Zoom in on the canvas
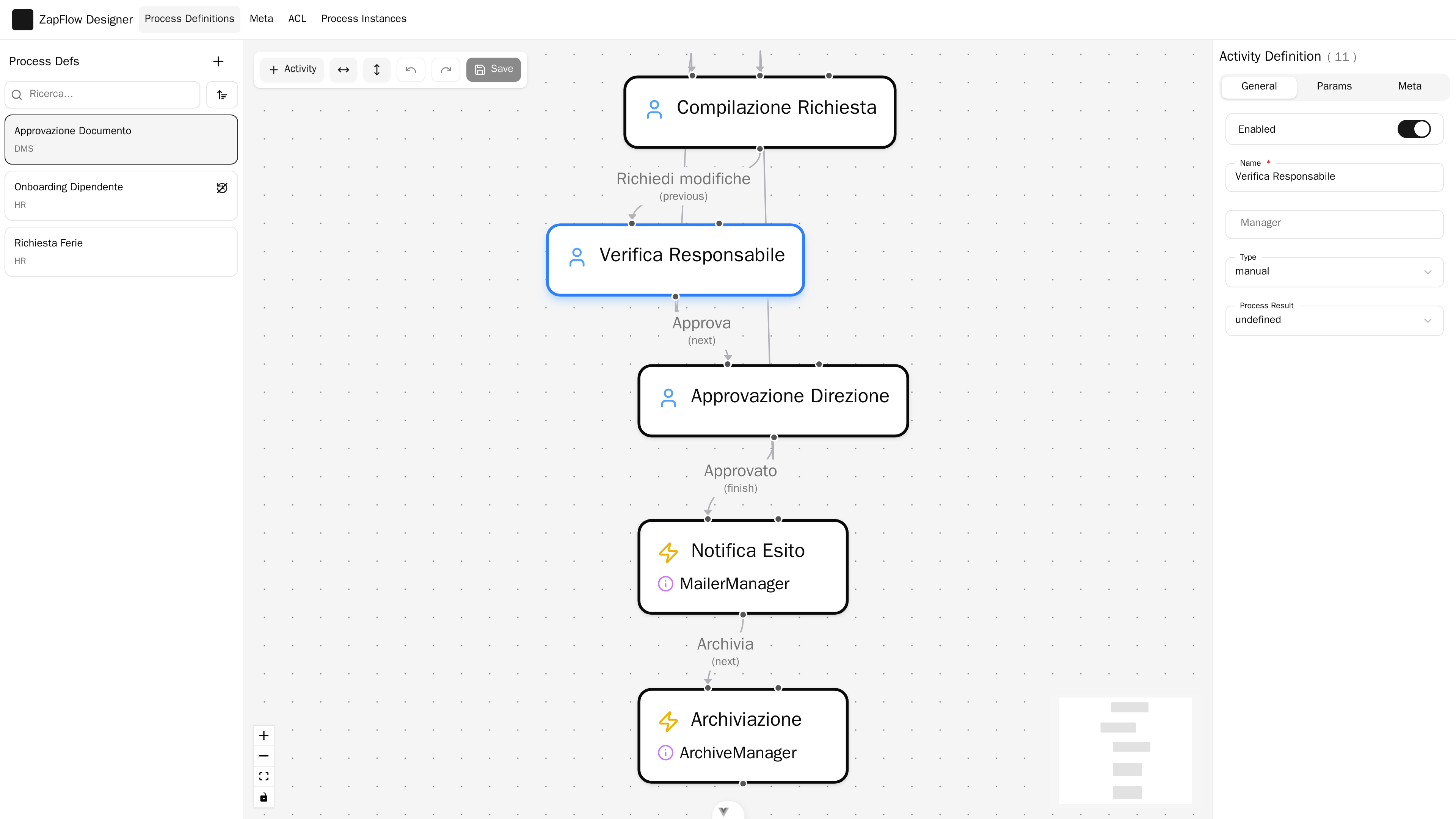Screen dimensions: 1456x819 pyautogui.click(x=264, y=735)
